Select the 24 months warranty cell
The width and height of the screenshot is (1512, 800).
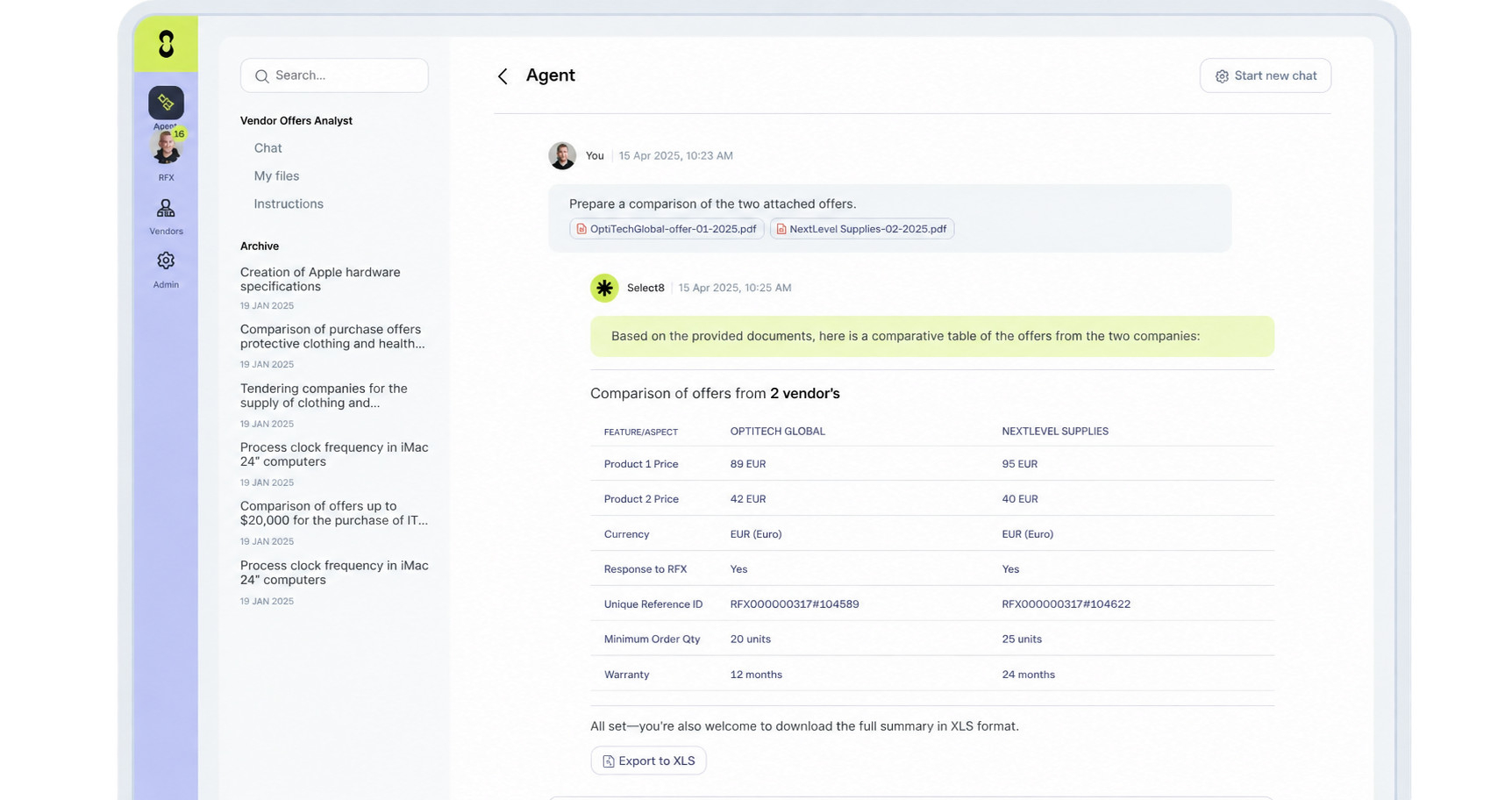point(1029,675)
